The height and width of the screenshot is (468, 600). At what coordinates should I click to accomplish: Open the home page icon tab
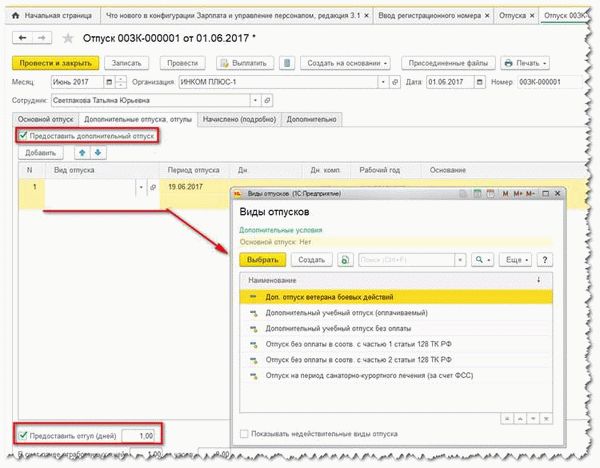15,16
